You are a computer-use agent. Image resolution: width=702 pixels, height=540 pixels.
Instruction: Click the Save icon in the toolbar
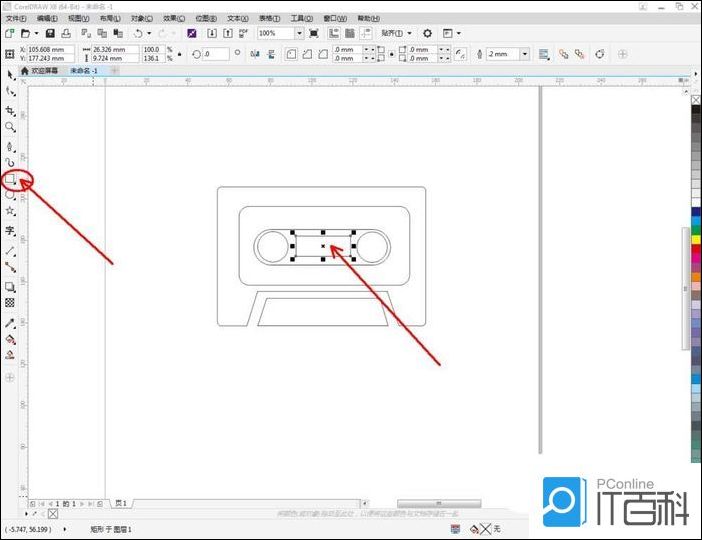point(49,33)
